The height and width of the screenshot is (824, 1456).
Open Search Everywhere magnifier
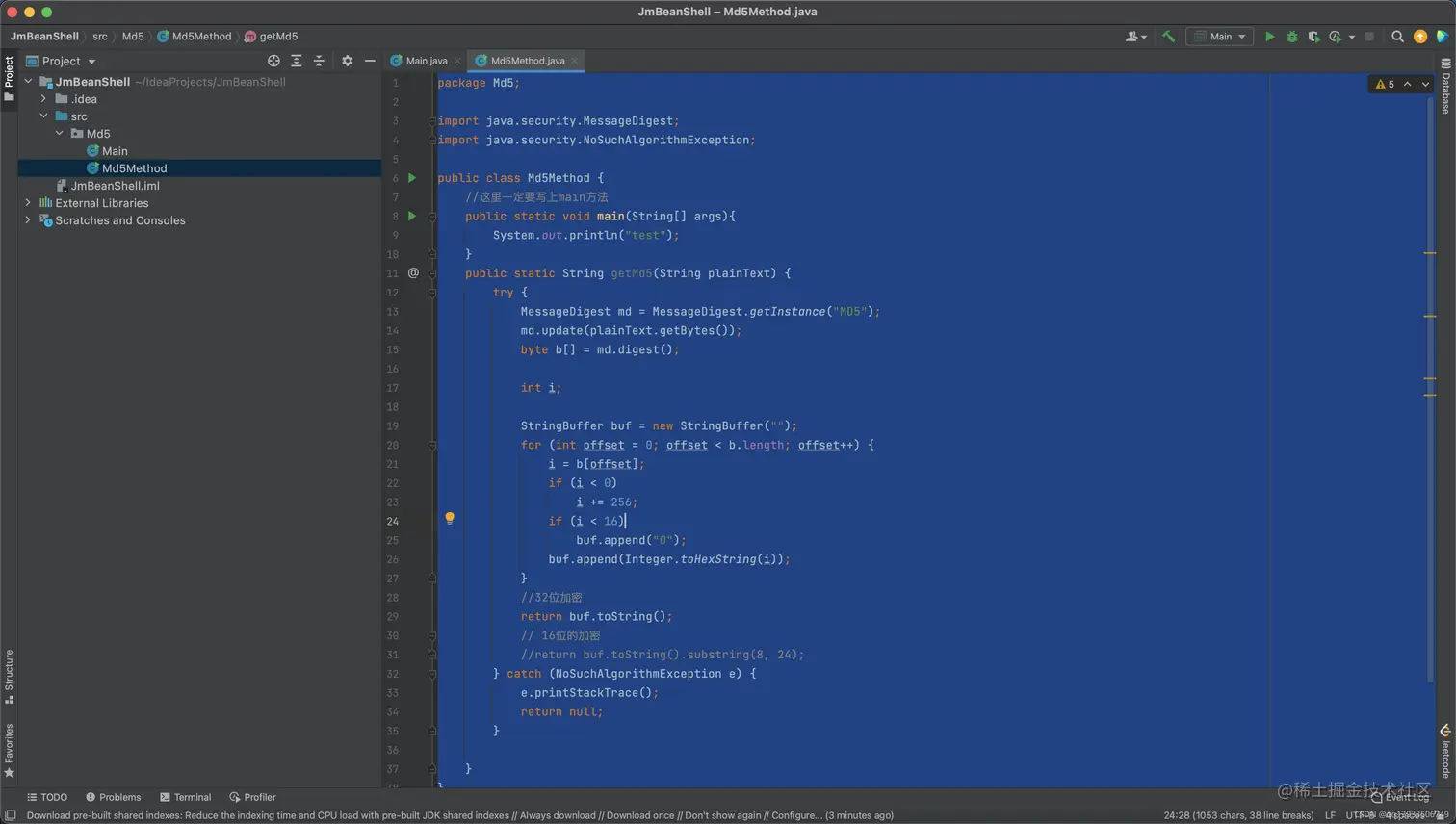1397,37
